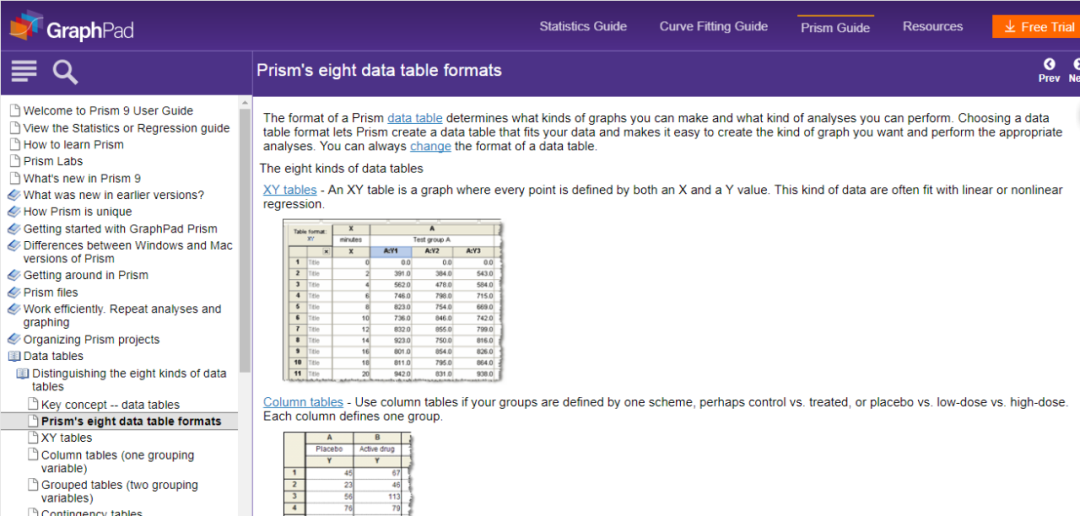The image size is (1080, 516).
Task: Open the Resources menu
Action: pyautogui.click(x=933, y=26)
